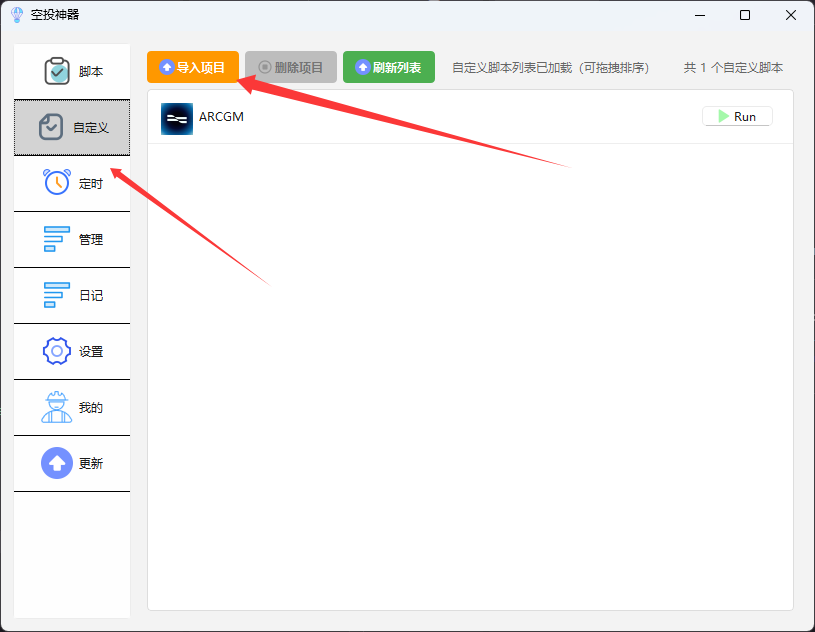Click the 管理 list icon in sidebar

pos(57,240)
